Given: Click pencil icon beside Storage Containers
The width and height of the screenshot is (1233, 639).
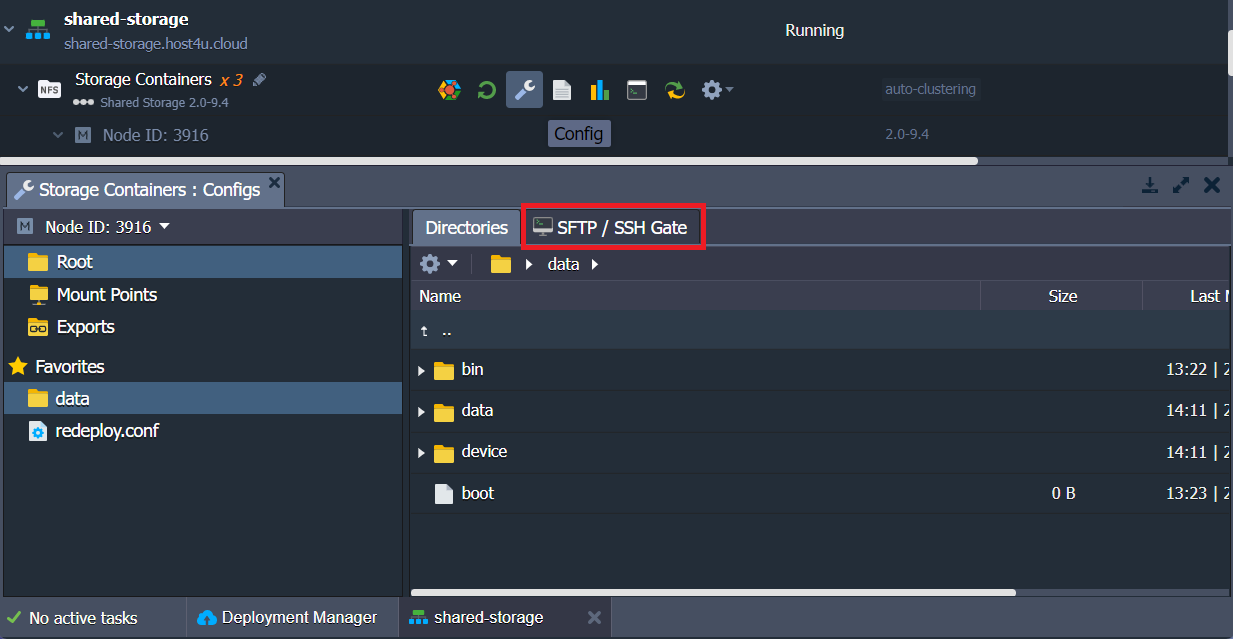Looking at the screenshot, I should click(x=258, y=79).
